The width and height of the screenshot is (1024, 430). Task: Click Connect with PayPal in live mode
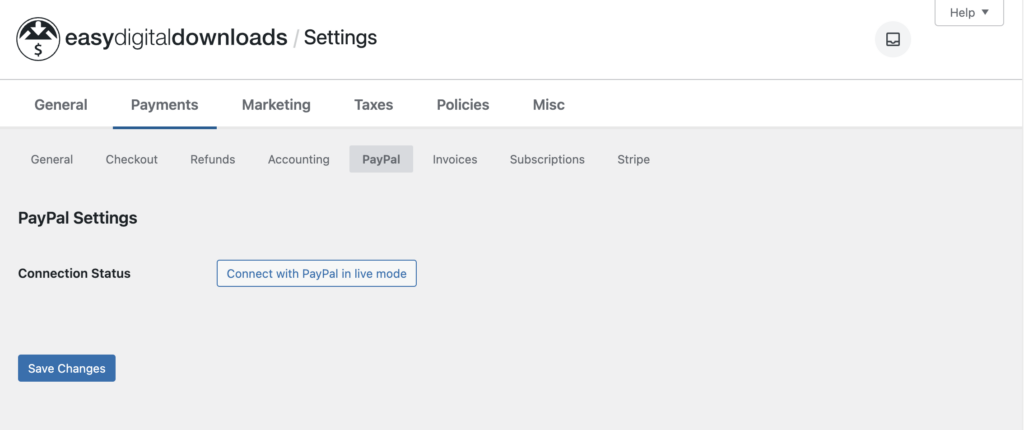click(x=317, y=273)
